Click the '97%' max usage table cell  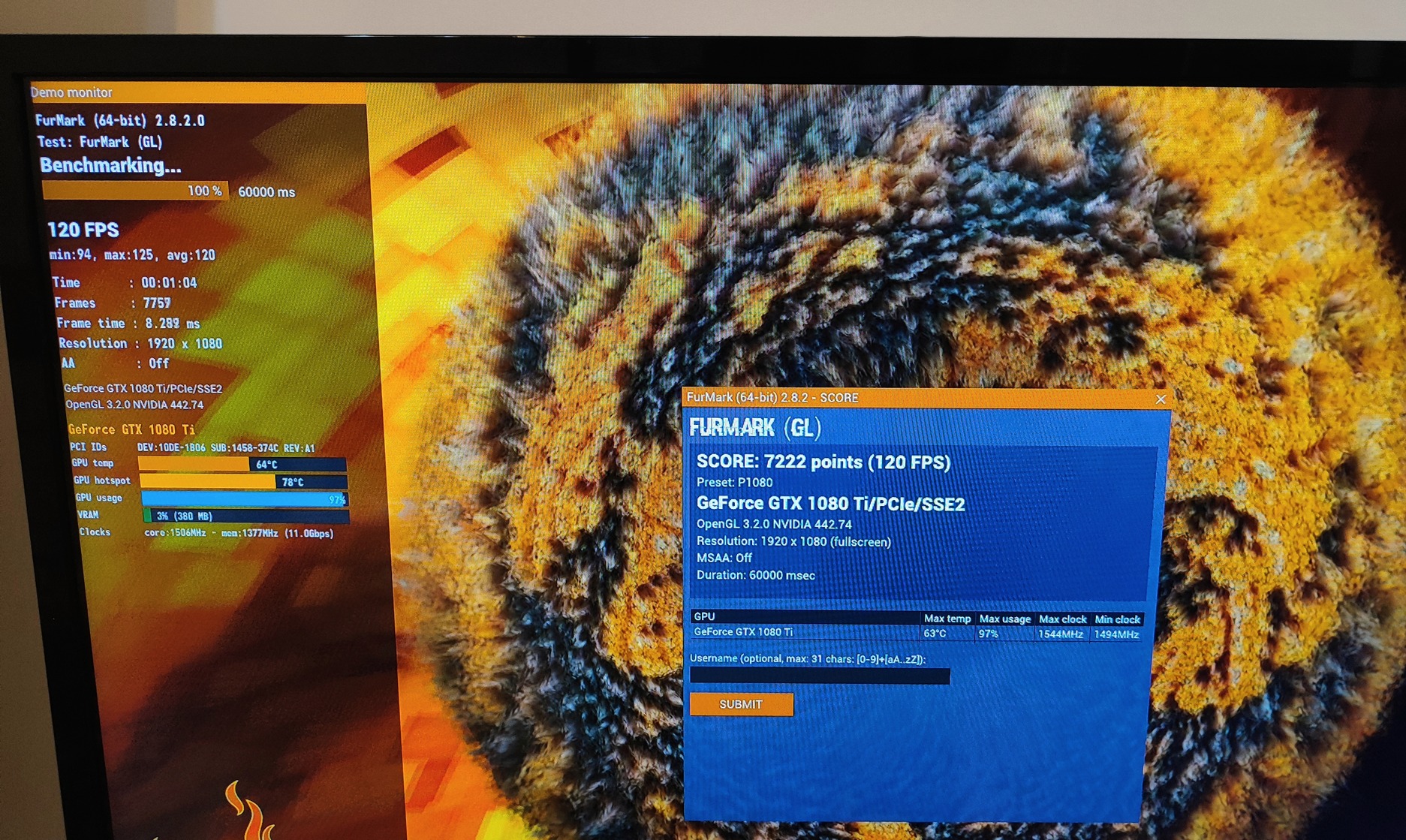[x=988, y=634]
